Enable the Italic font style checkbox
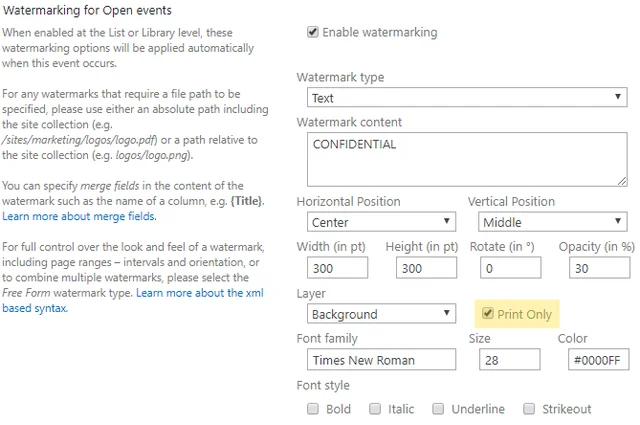 (x=375, y=409)
